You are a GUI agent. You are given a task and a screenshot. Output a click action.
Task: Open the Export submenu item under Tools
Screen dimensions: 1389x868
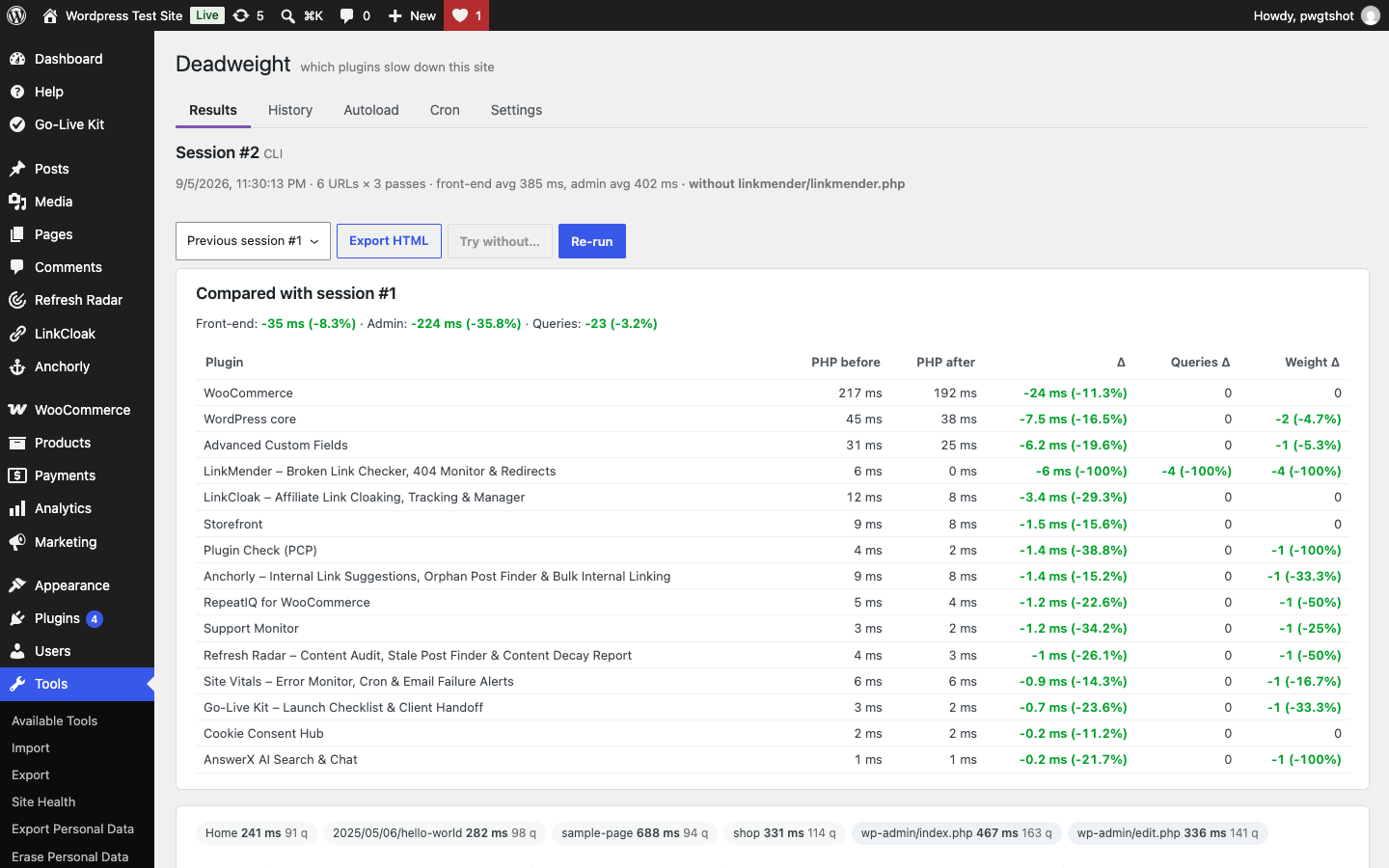pyautogui.click(x=31, y=774)
